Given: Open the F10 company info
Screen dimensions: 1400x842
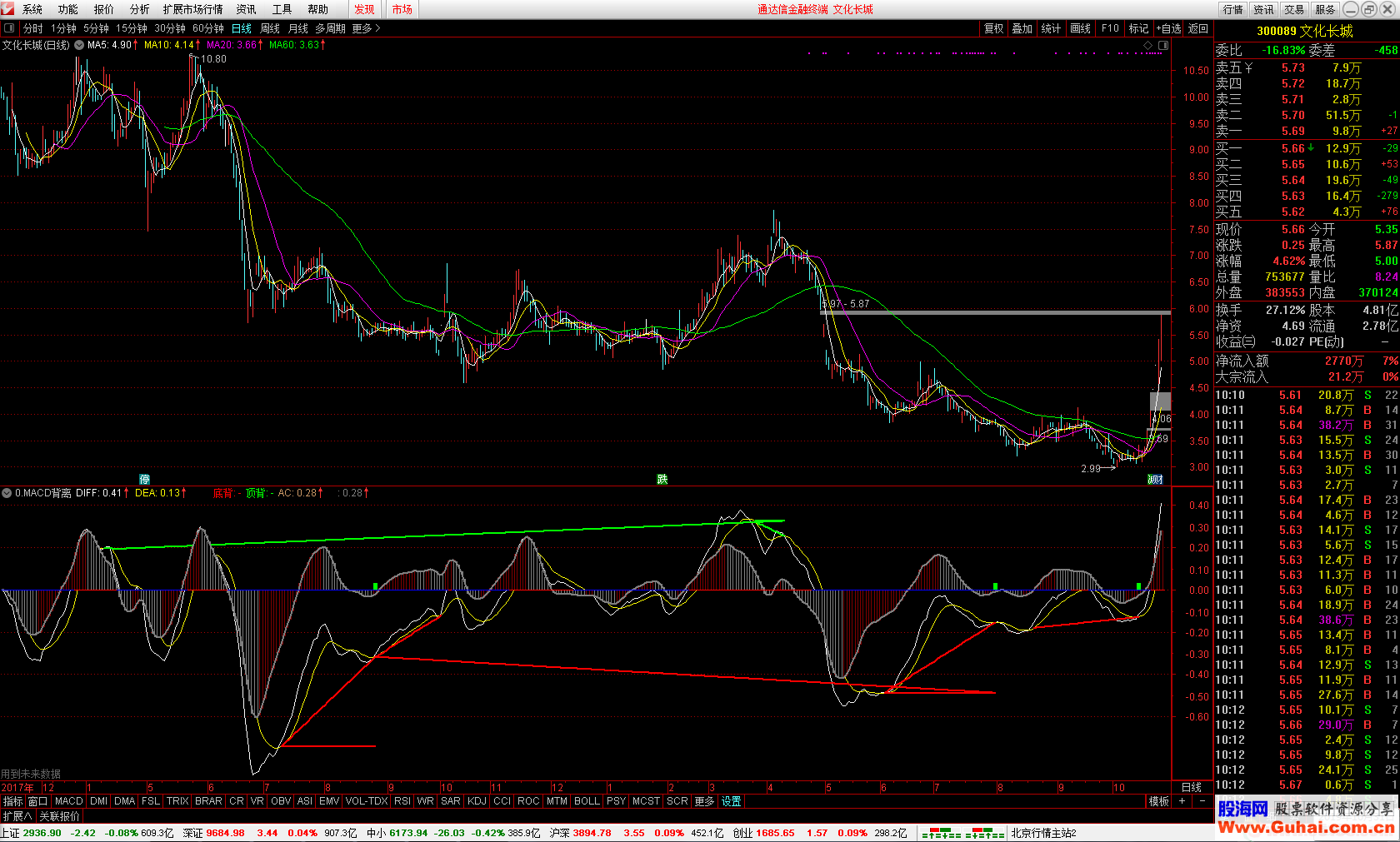Looking at the screenshot, I should 1110,28.
